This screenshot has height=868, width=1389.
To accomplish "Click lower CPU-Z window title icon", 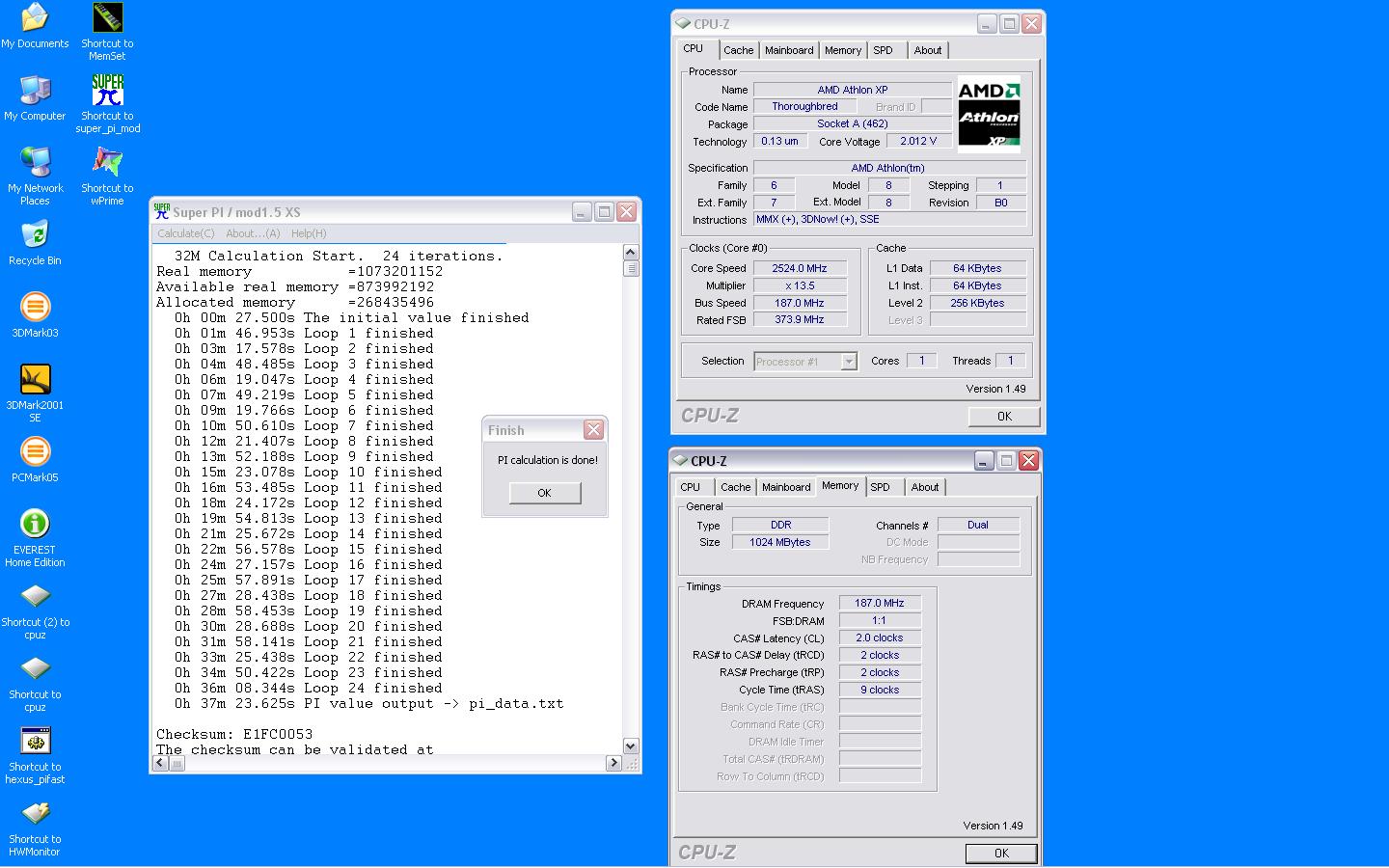I will 680,460.
